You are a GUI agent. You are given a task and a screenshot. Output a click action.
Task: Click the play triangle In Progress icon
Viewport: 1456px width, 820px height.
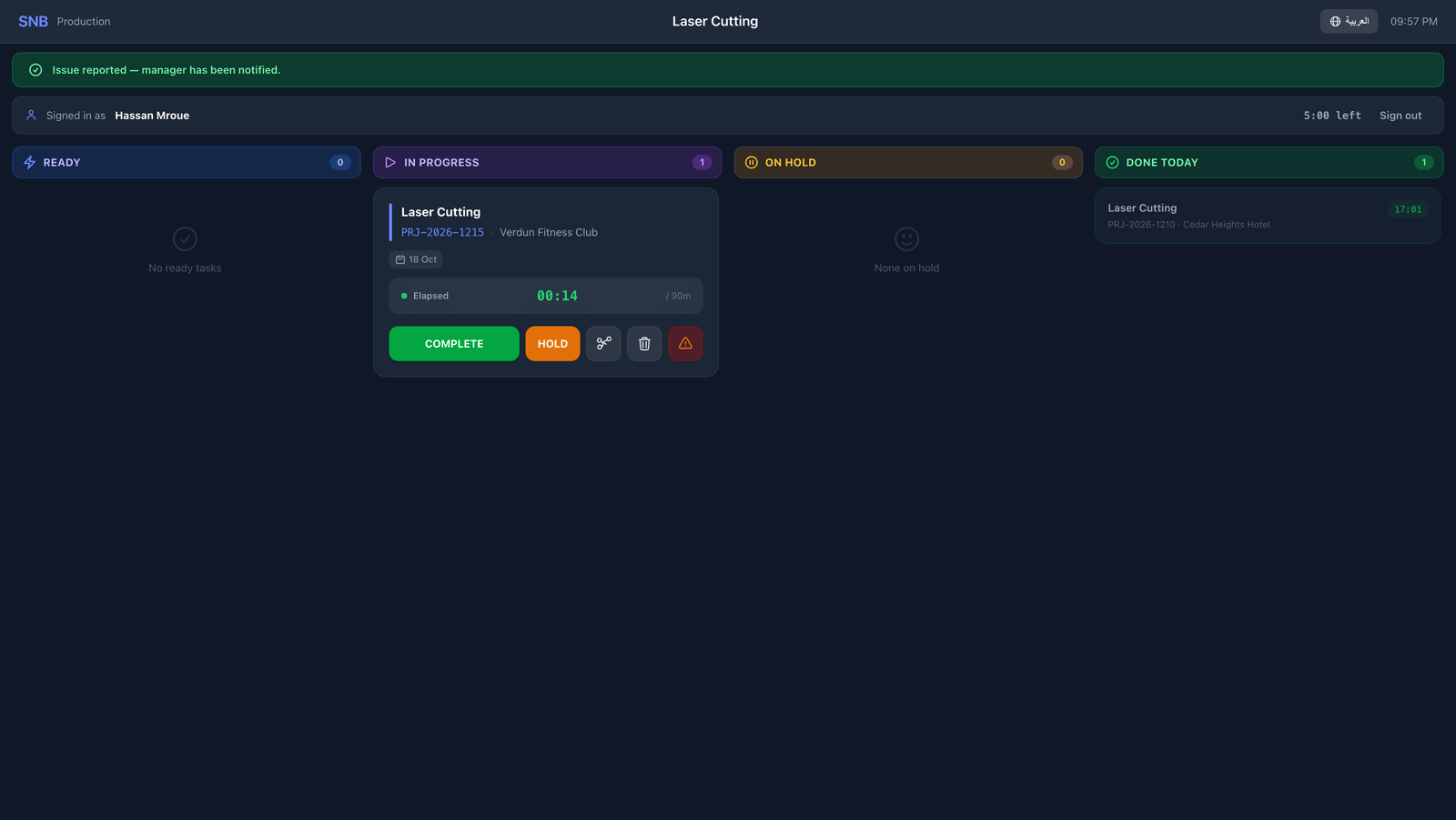[390, 162]
